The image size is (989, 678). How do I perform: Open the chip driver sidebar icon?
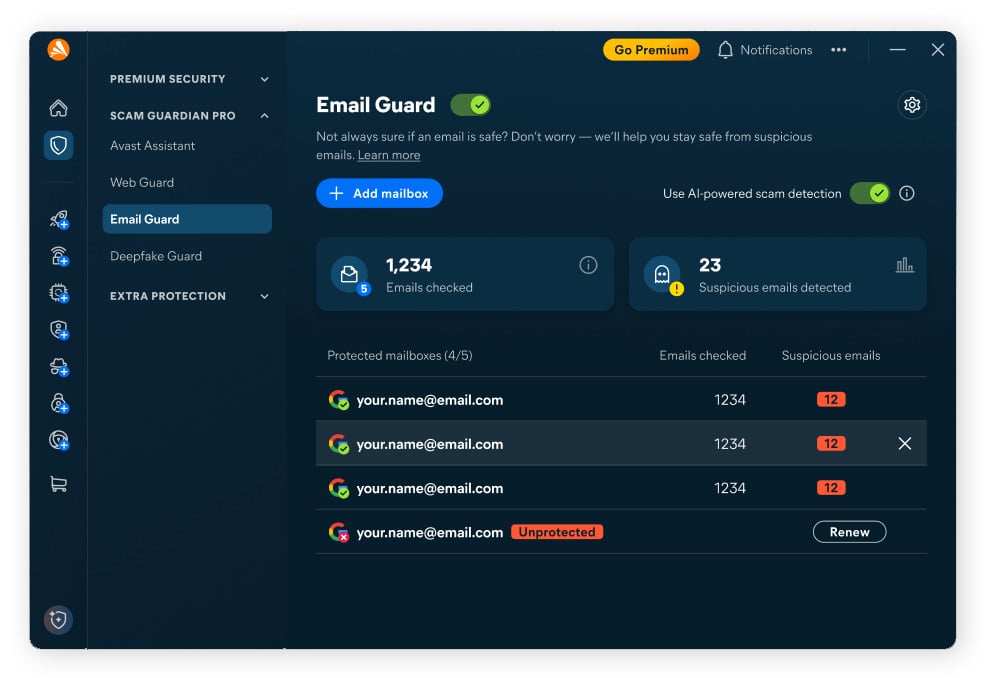click(x=59, y=293)
